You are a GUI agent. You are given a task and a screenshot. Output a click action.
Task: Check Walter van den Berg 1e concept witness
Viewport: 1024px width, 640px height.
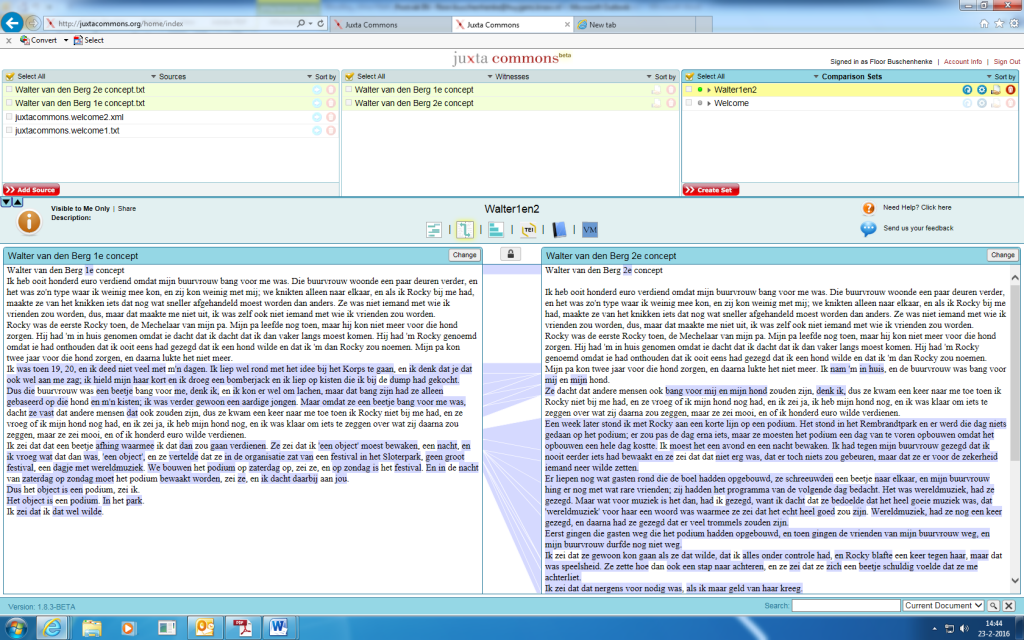(348, 90)
